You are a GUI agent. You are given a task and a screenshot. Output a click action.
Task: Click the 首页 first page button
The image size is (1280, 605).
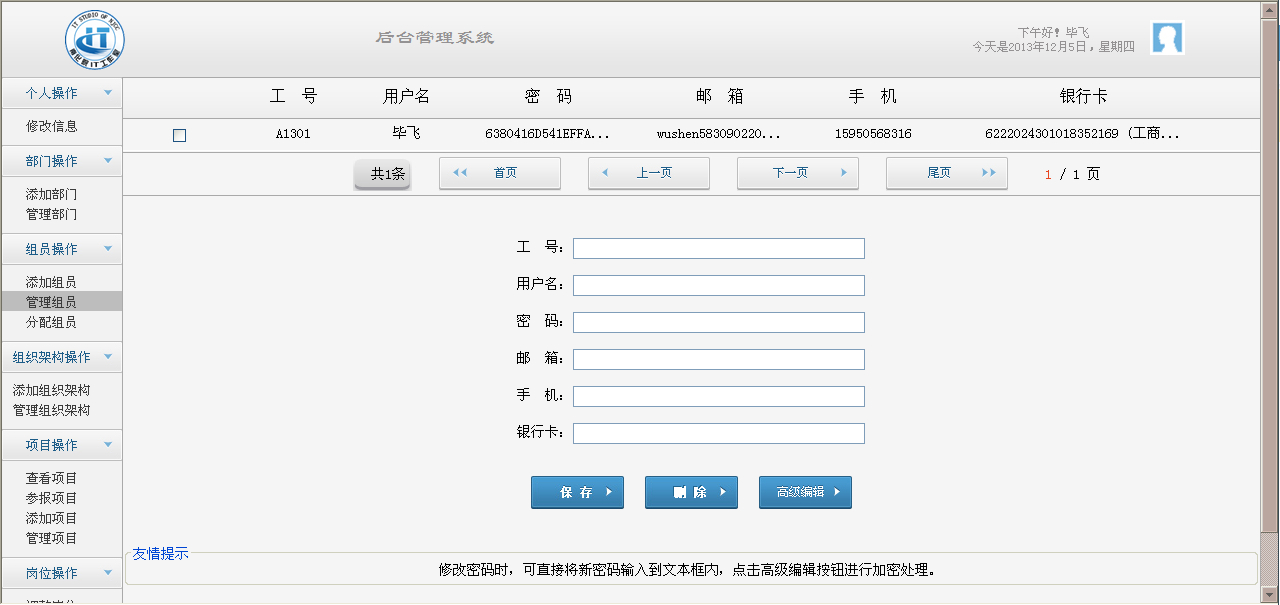500,173
